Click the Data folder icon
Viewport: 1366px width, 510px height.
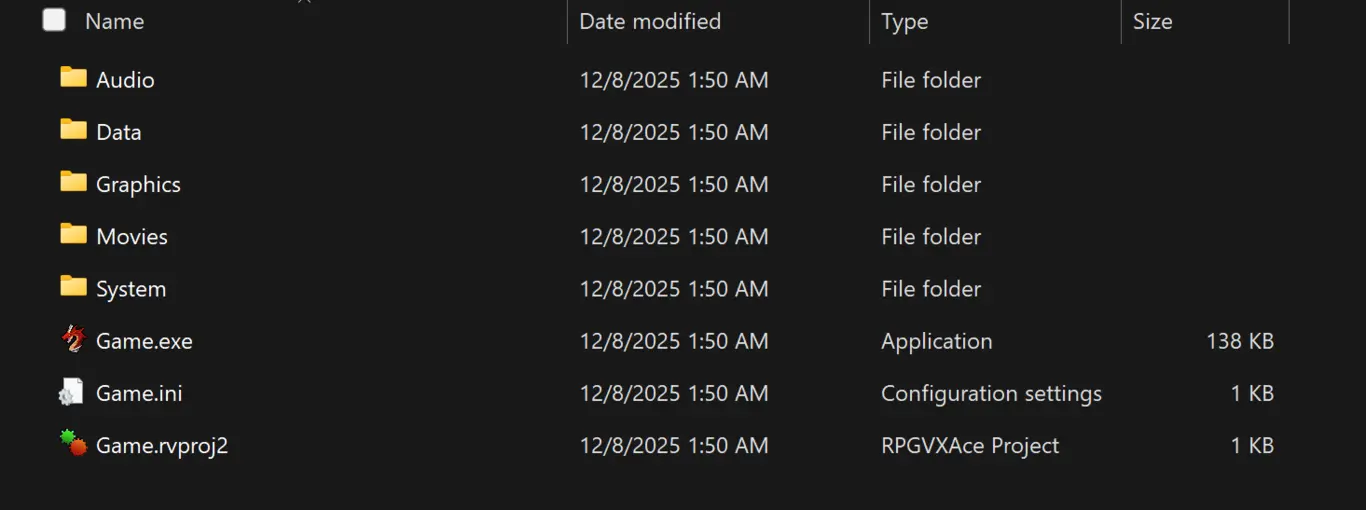point(73,130)
